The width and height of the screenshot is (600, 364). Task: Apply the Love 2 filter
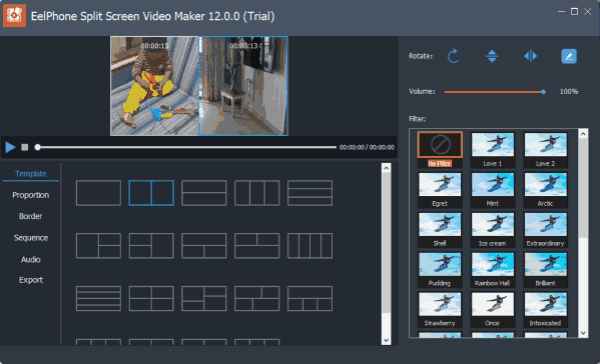545,149
